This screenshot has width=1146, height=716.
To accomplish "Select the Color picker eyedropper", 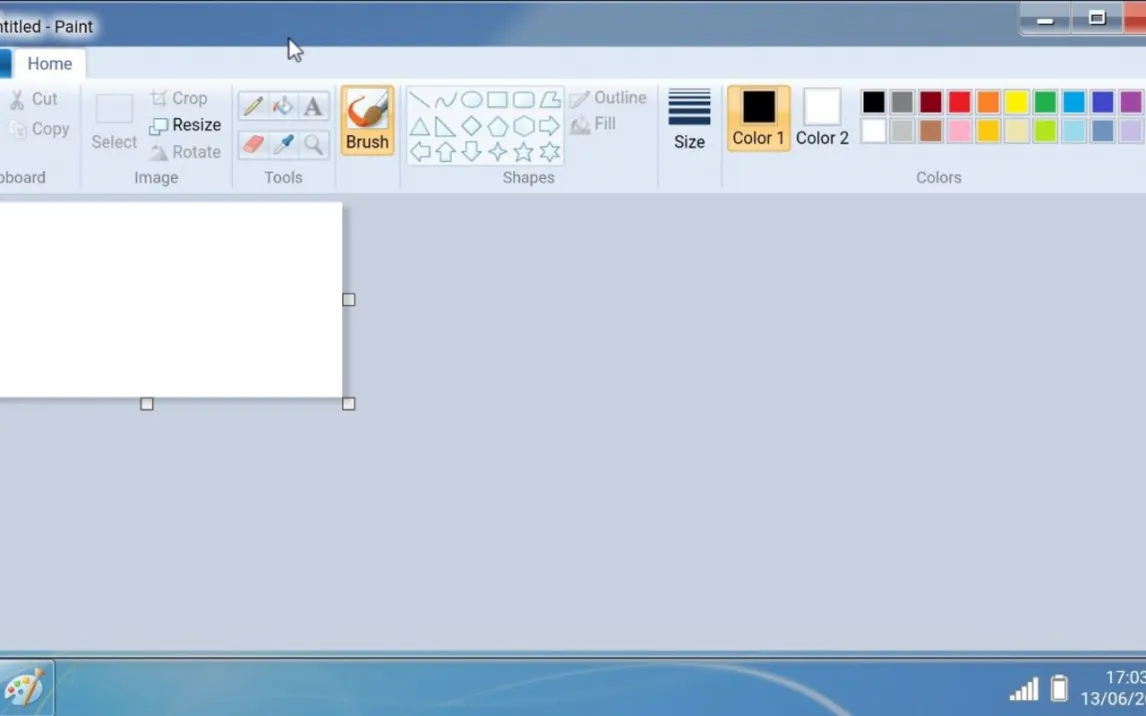I will pos(283,144).
